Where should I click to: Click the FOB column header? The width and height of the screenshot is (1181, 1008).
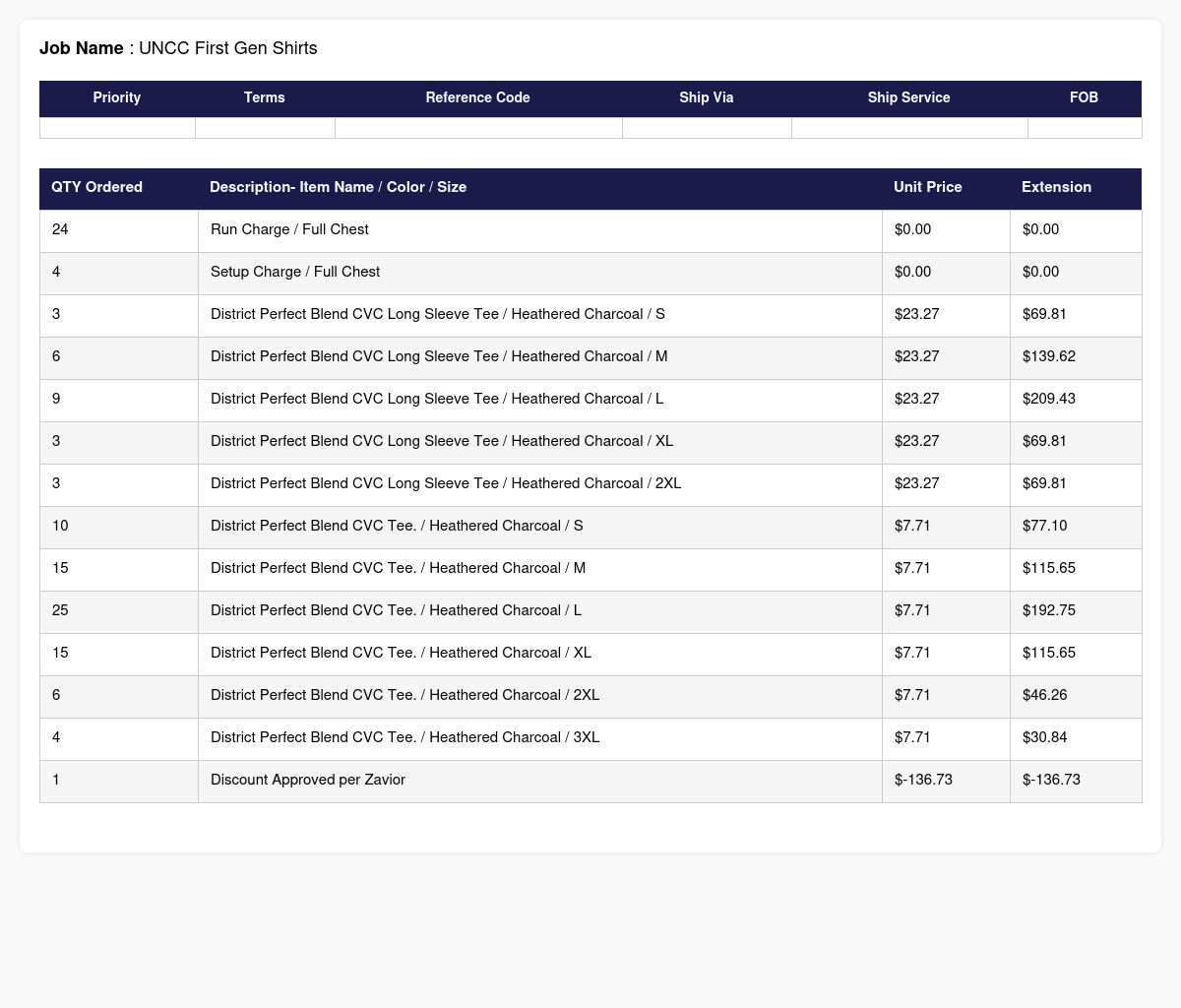[1085, 97]
